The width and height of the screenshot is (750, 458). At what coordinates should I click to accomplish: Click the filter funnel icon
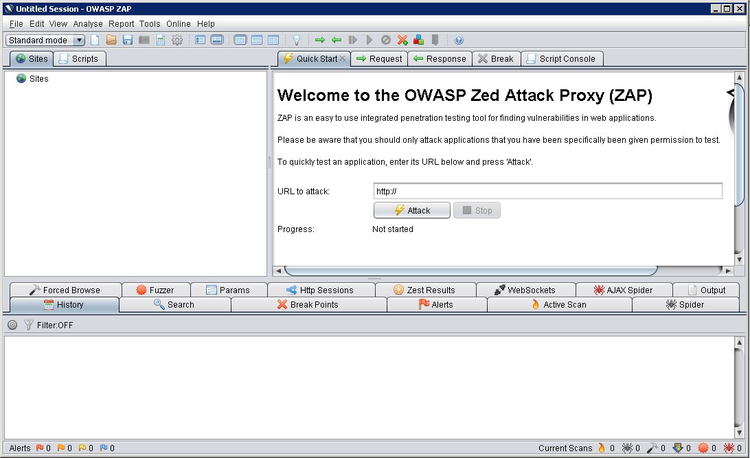29,325
